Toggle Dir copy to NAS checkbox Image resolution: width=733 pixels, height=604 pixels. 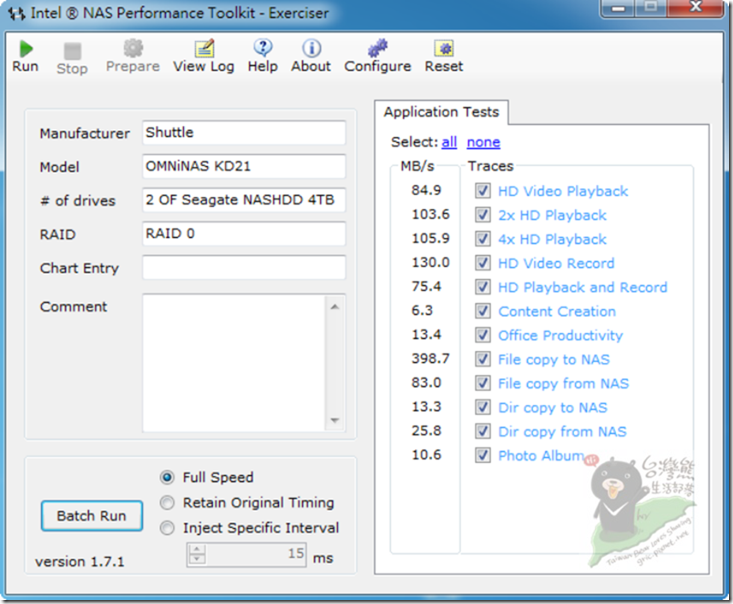(x=483, y=407)
